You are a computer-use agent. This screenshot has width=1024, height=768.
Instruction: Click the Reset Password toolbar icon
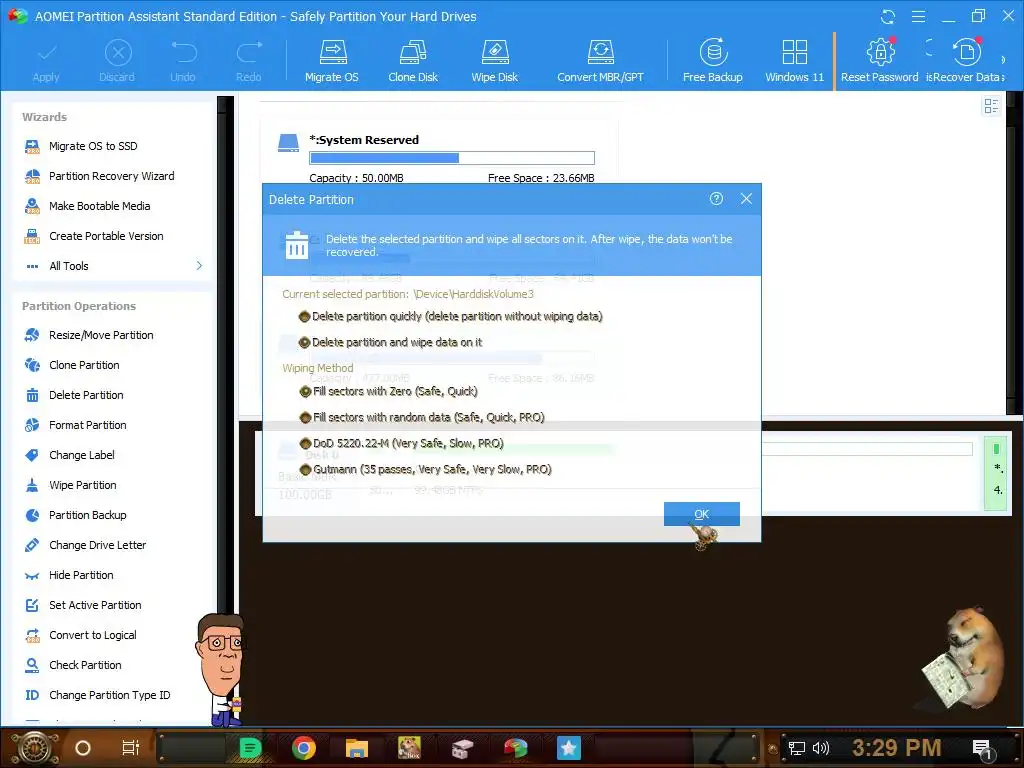point(880,61)
